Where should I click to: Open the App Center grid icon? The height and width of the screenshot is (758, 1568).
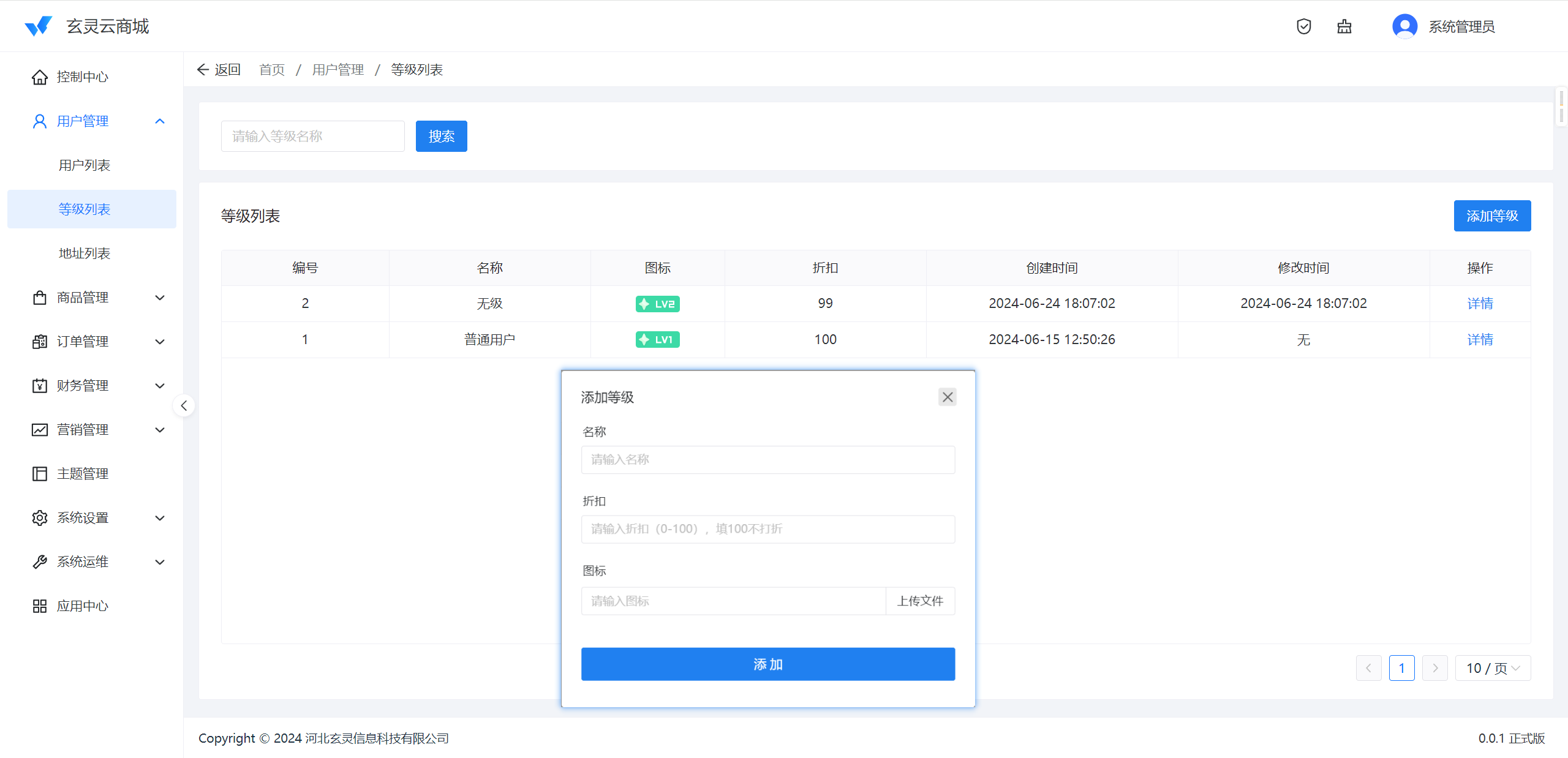tap(40, 606)
